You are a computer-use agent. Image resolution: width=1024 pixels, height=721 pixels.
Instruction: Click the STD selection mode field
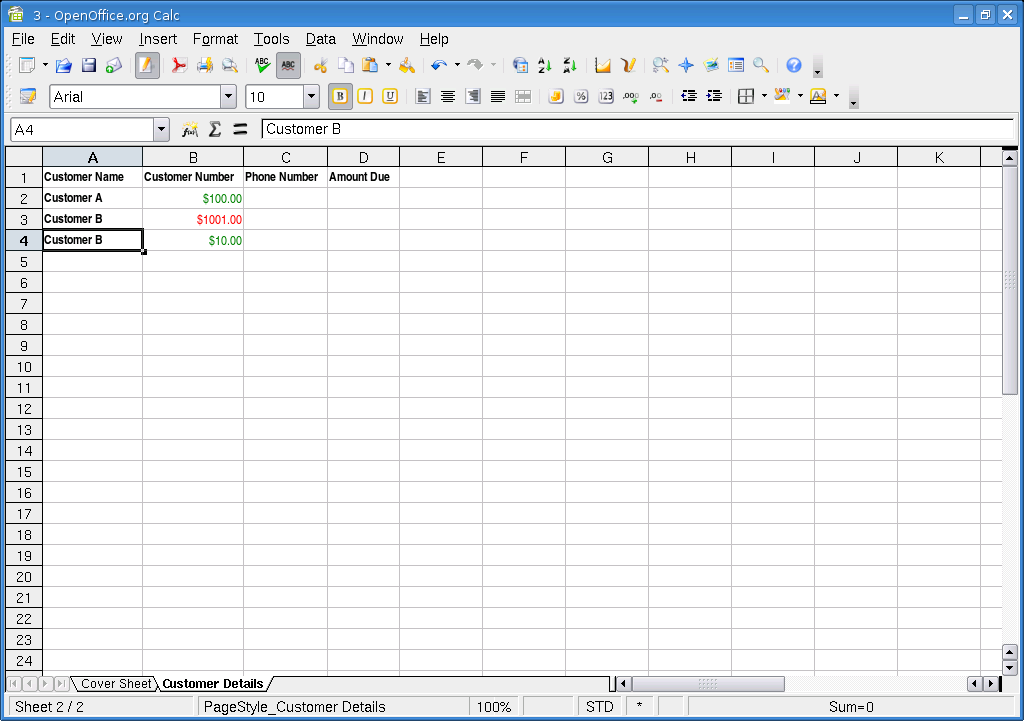click(599, 707)
